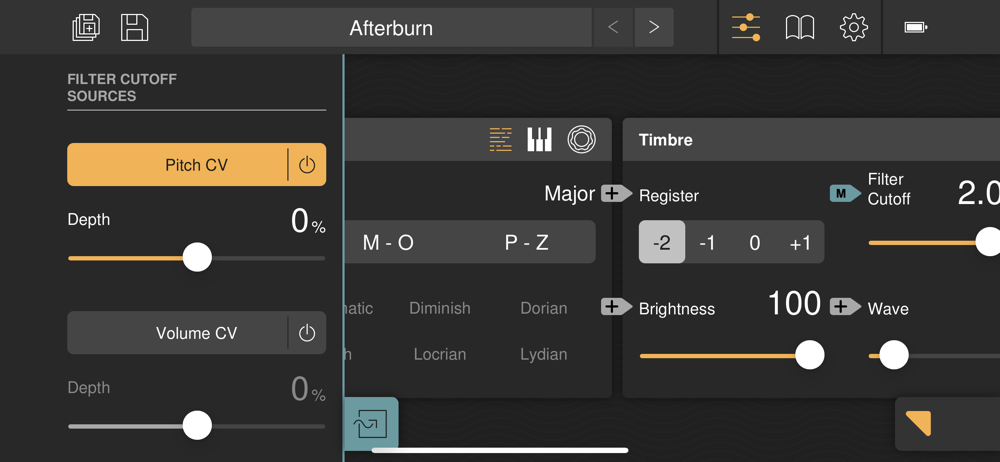Screen dimensions: 1000x462
Task: Expand the Wave modulation plus arrow
Action: click(x=845, y=307)
